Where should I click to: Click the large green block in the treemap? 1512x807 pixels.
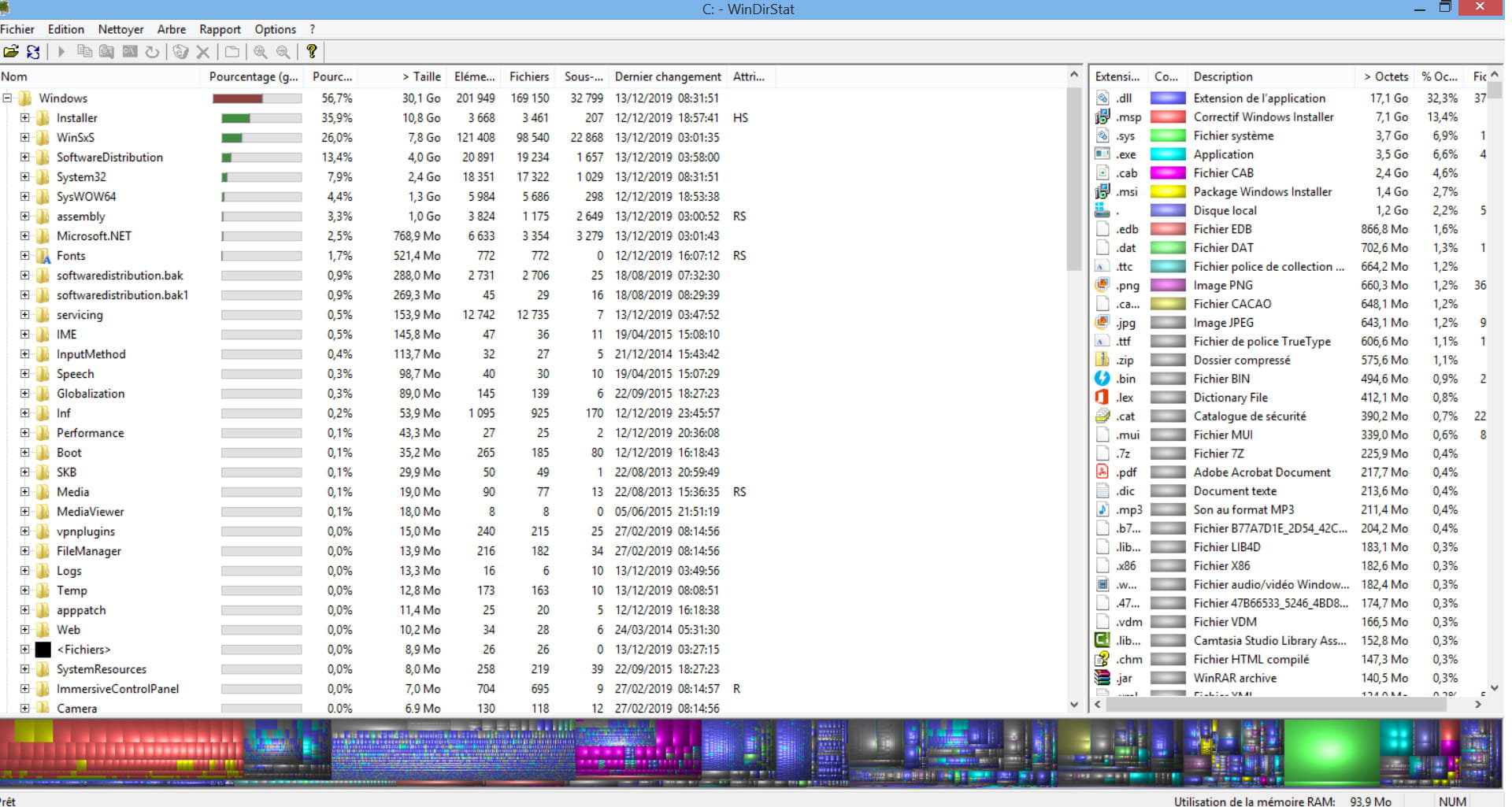(1331, 752)
